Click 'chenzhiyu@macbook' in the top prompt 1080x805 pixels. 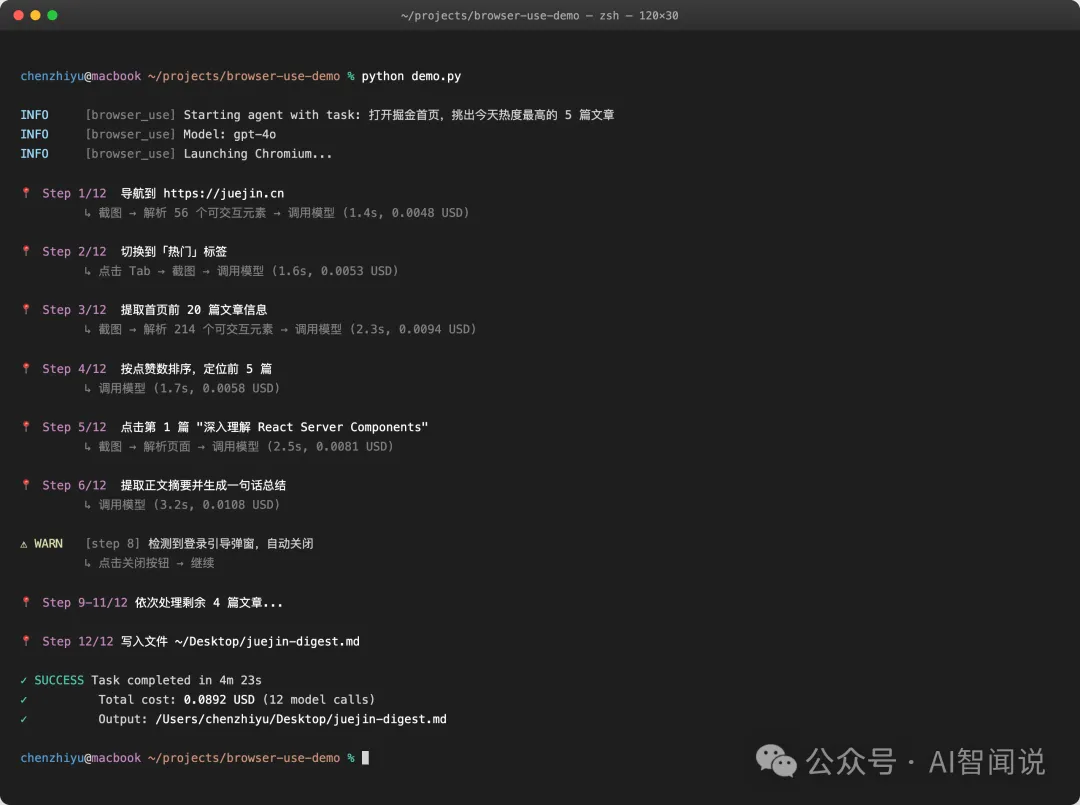pos(81,76)
